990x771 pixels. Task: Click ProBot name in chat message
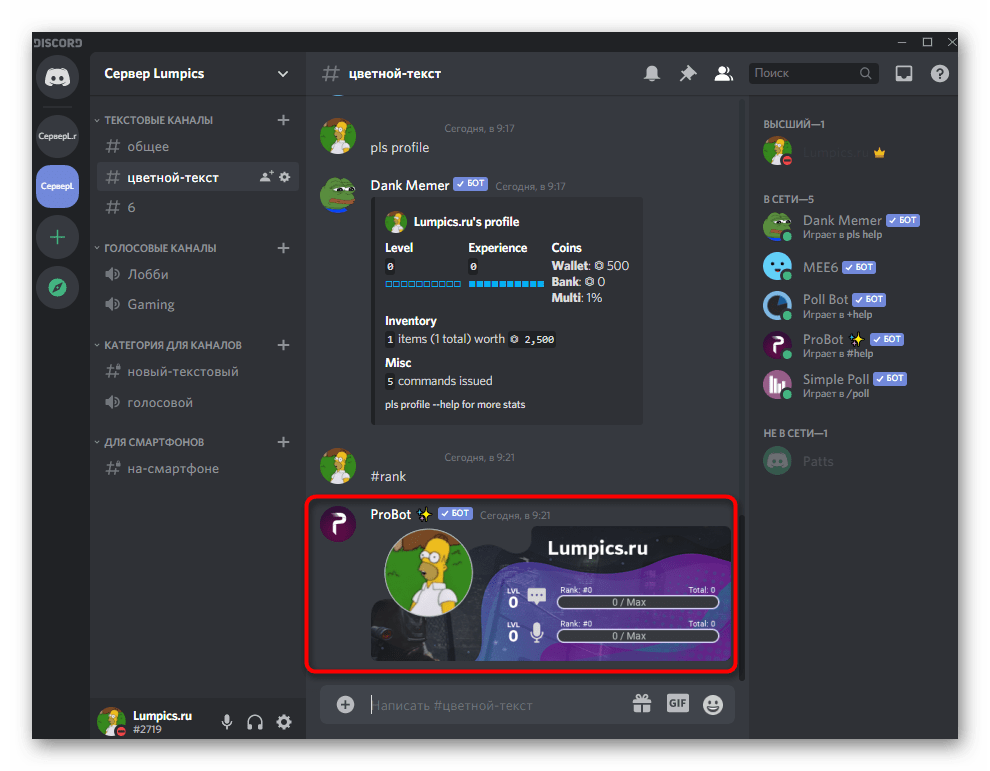pos(391,515)
